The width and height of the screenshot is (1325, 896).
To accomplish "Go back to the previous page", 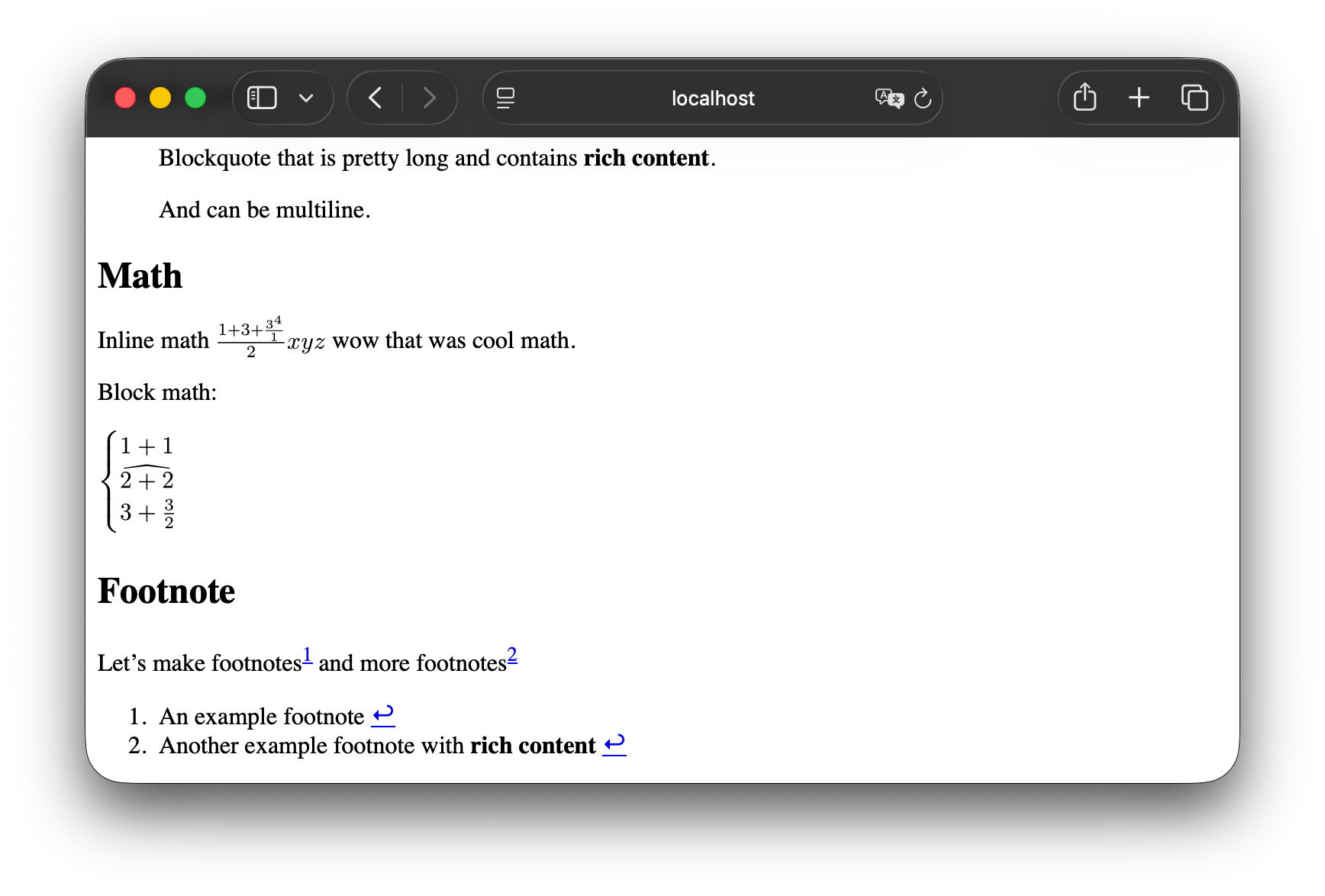I will (375, 98).
